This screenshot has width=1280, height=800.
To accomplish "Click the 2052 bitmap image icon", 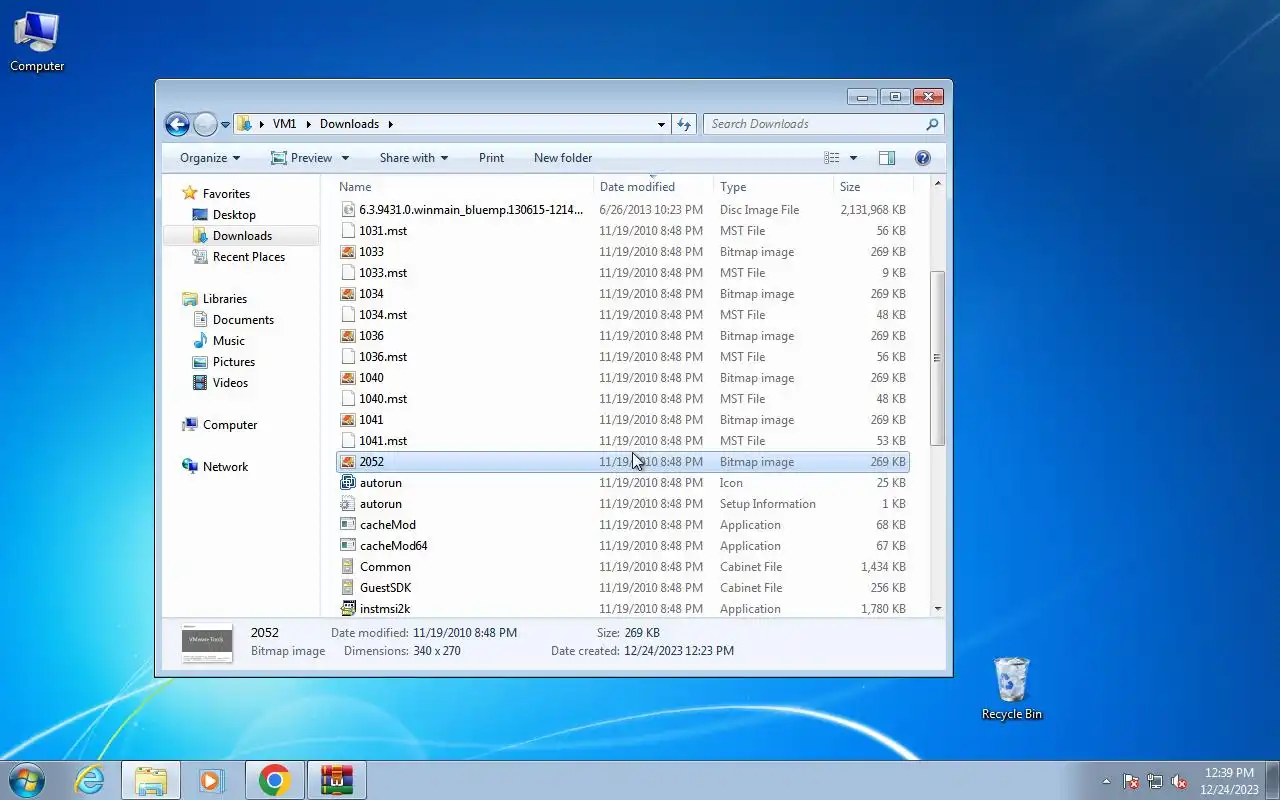I will coord(348,462).
